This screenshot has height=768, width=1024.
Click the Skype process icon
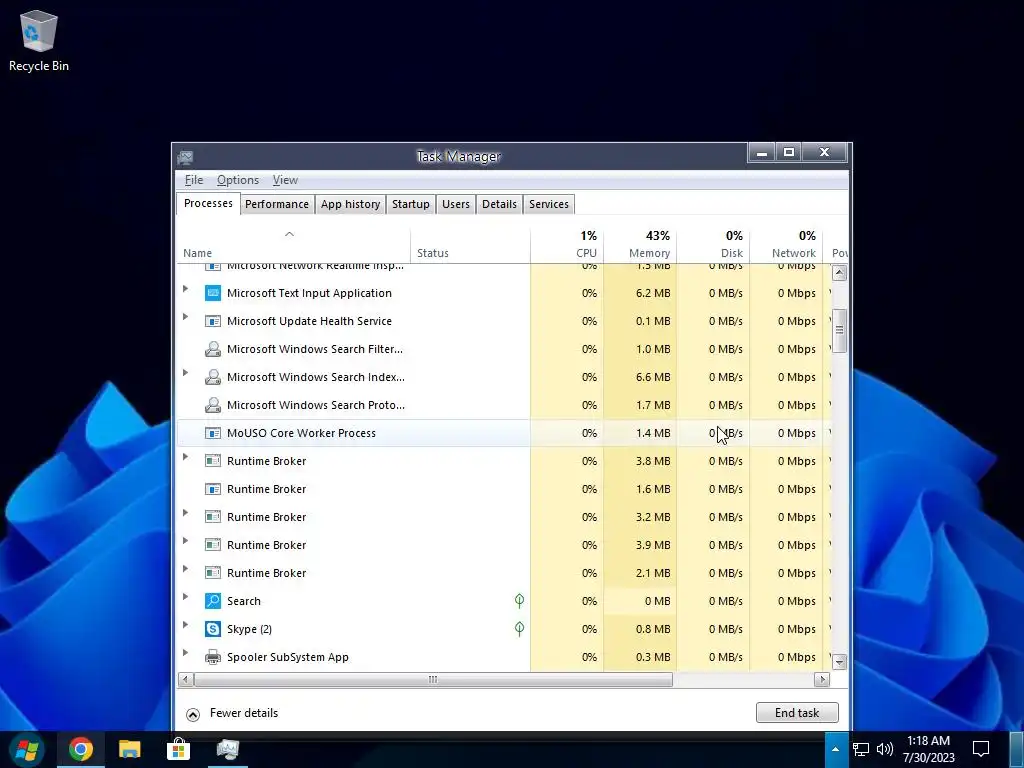tap(213, 629)
